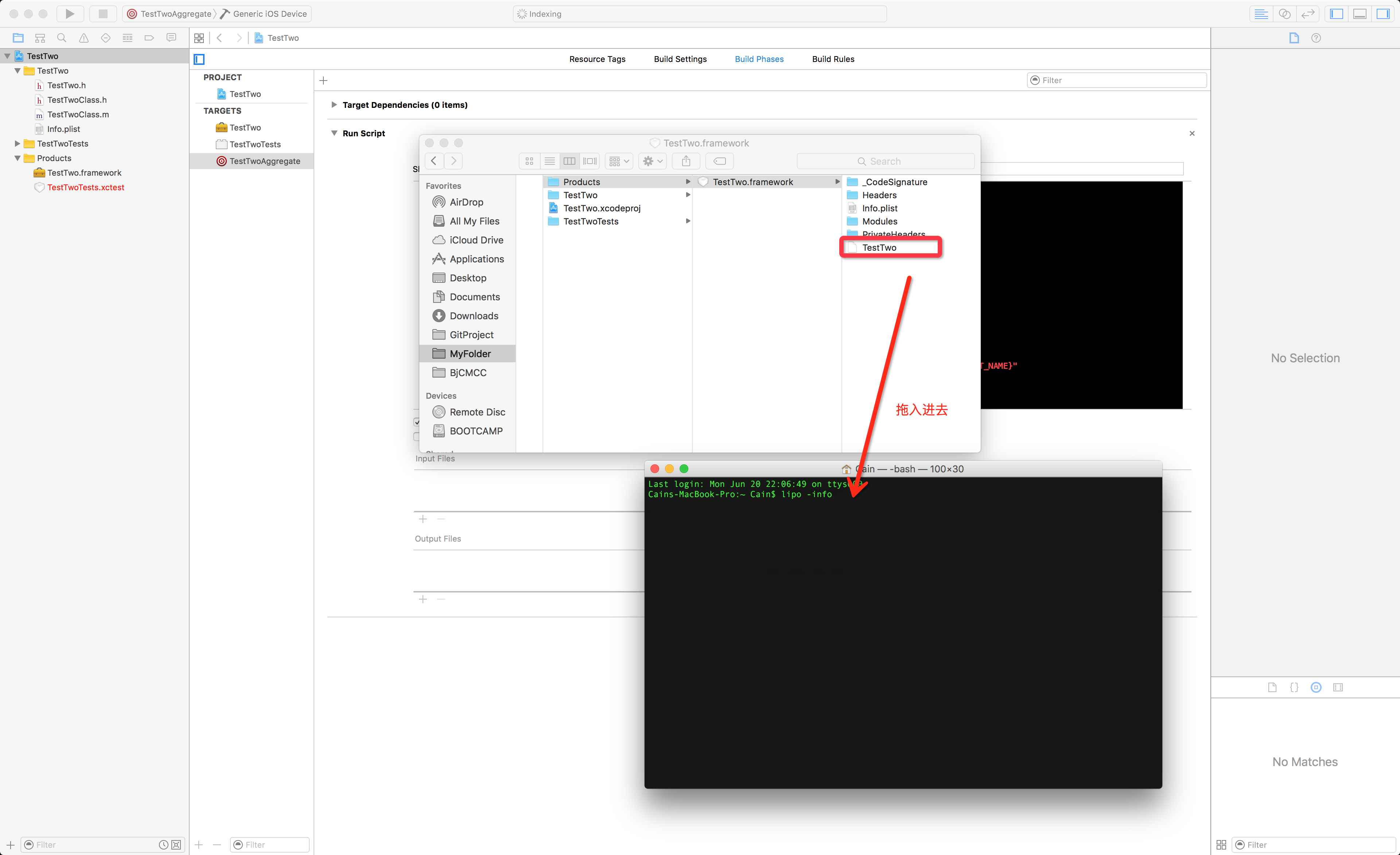1400x855 pixels.
Task: Collapse the TestTwo group folder
Action: coord(17,70)
